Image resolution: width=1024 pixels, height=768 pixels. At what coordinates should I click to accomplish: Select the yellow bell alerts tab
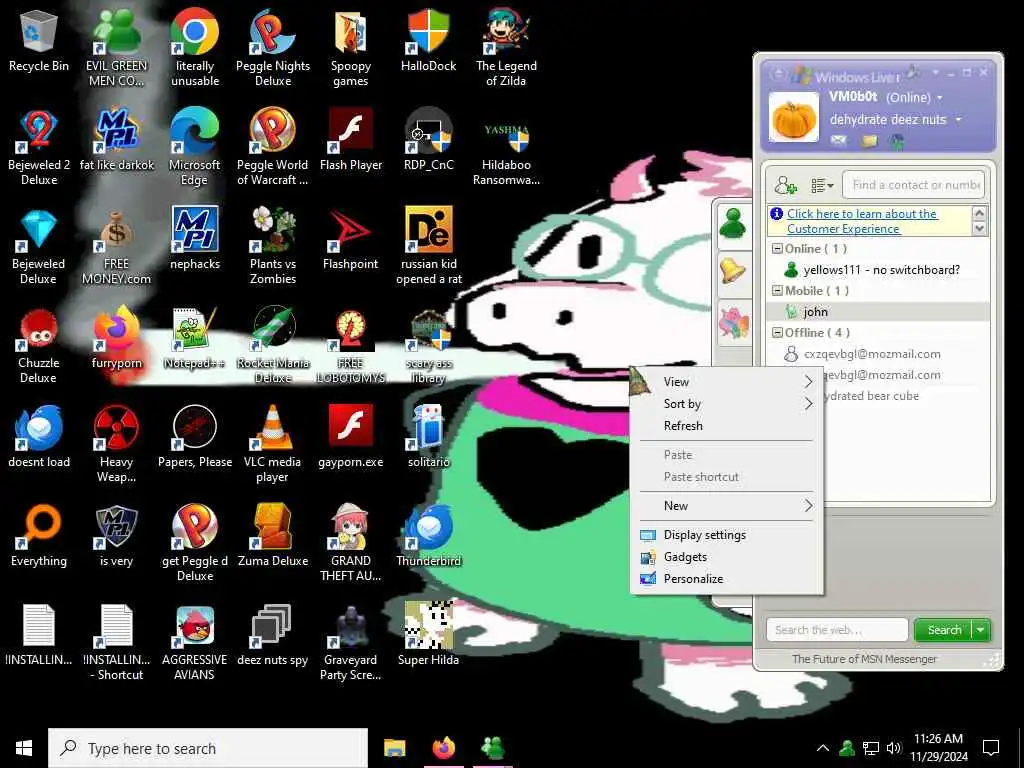point(733,270)
